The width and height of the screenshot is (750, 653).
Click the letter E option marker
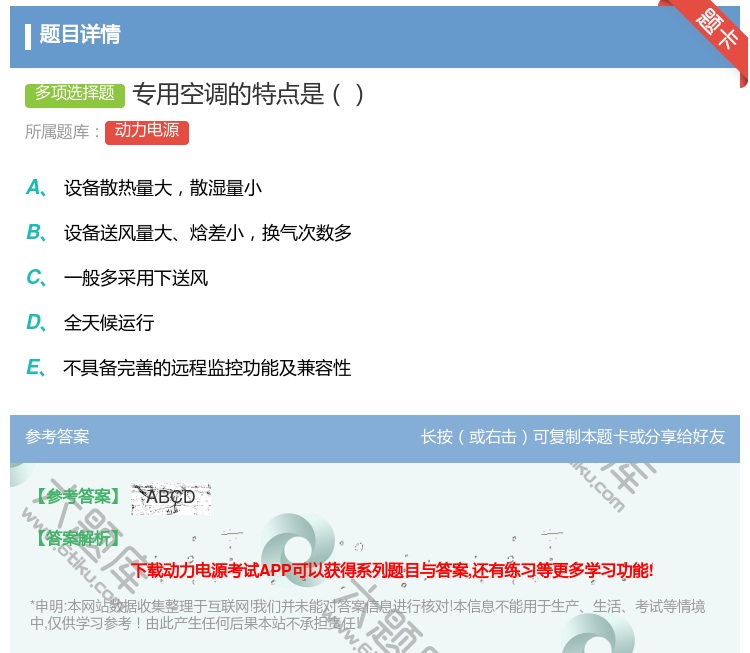(36, 367)
